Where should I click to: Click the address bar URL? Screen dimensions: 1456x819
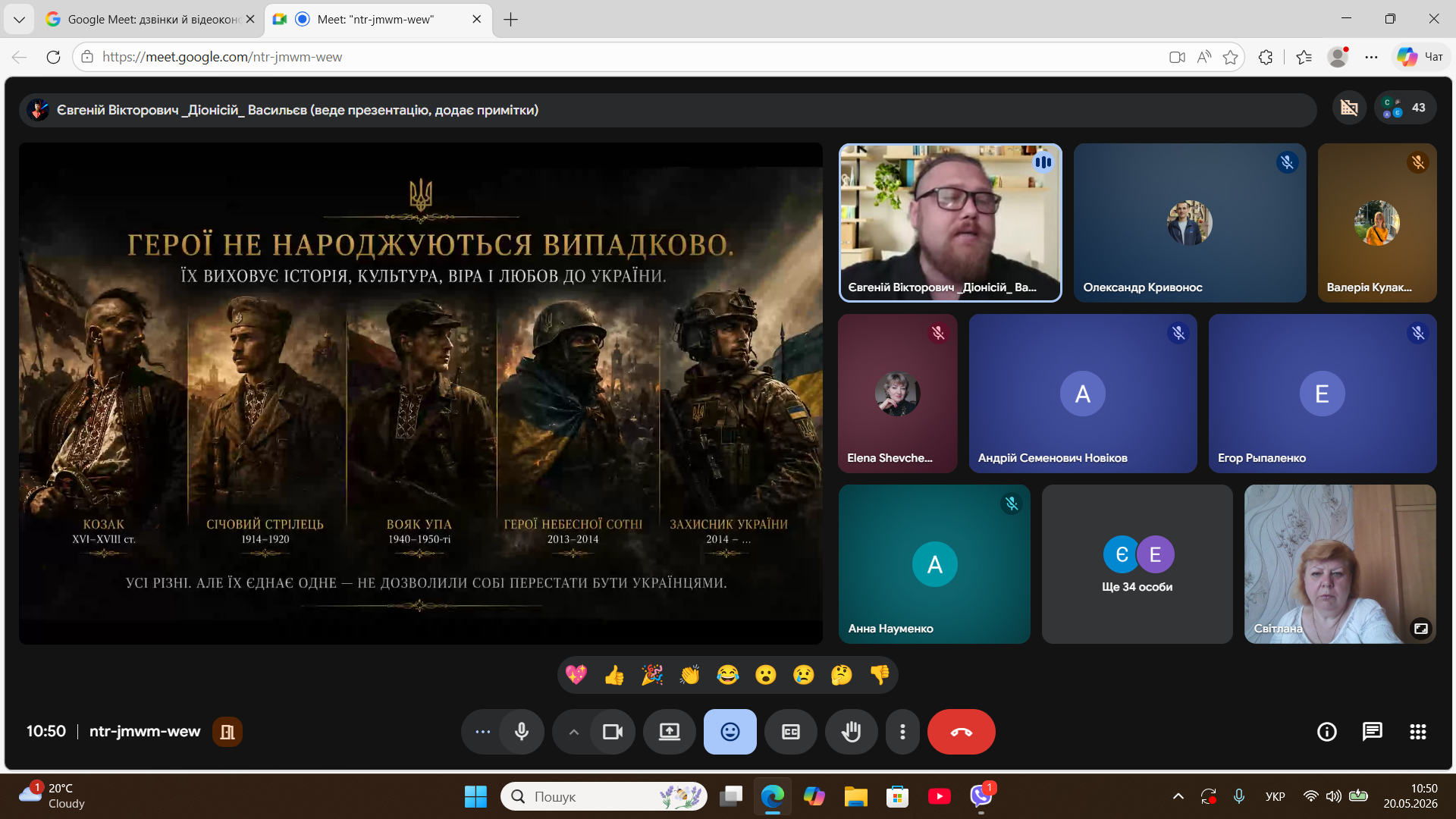(x=222, y=57)
